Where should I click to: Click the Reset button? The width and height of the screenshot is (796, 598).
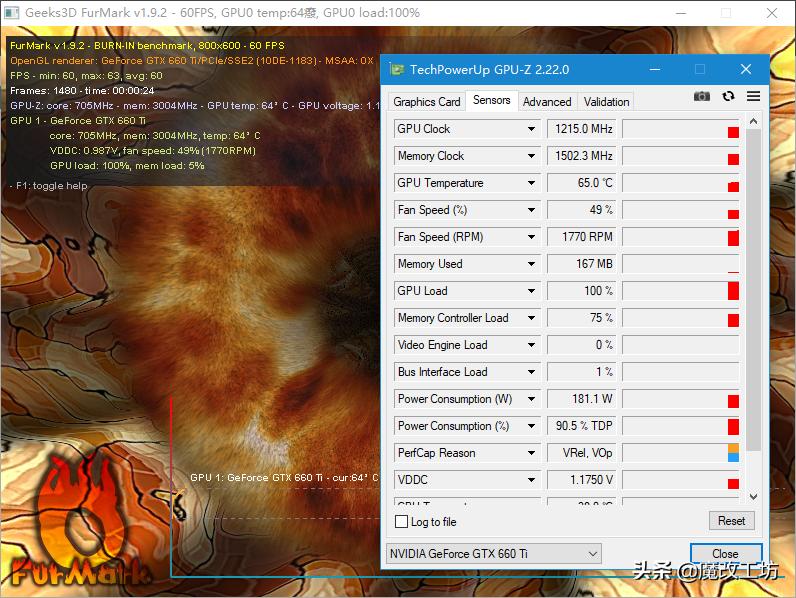pyautogui.click(x=731, y=521)
